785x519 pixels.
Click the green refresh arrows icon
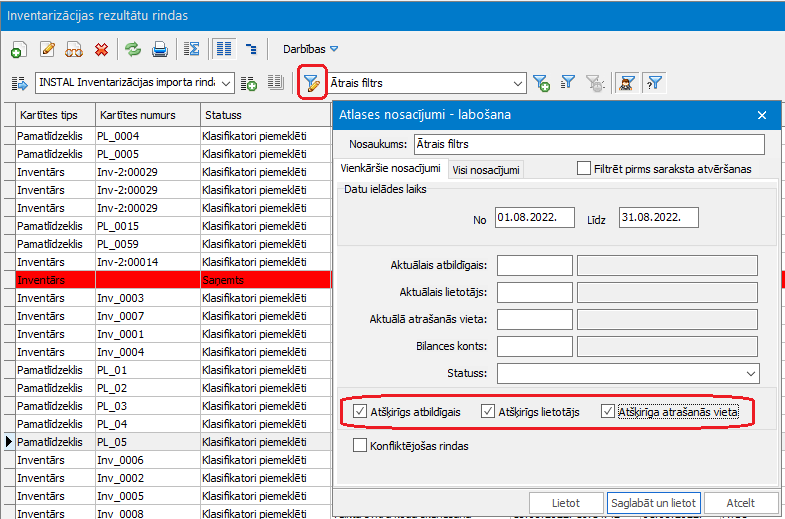coord(132,48)
